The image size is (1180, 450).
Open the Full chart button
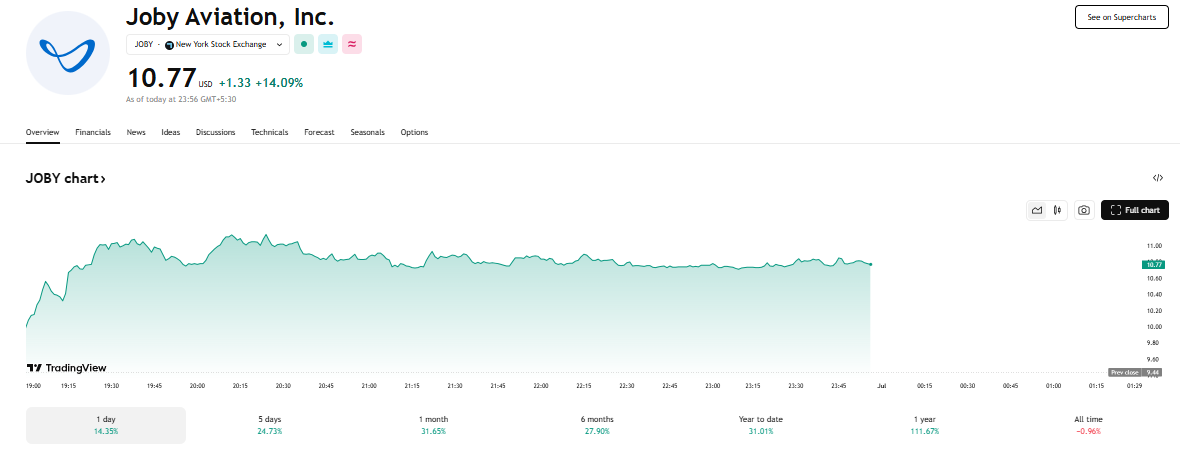(x=1135, y=211)
